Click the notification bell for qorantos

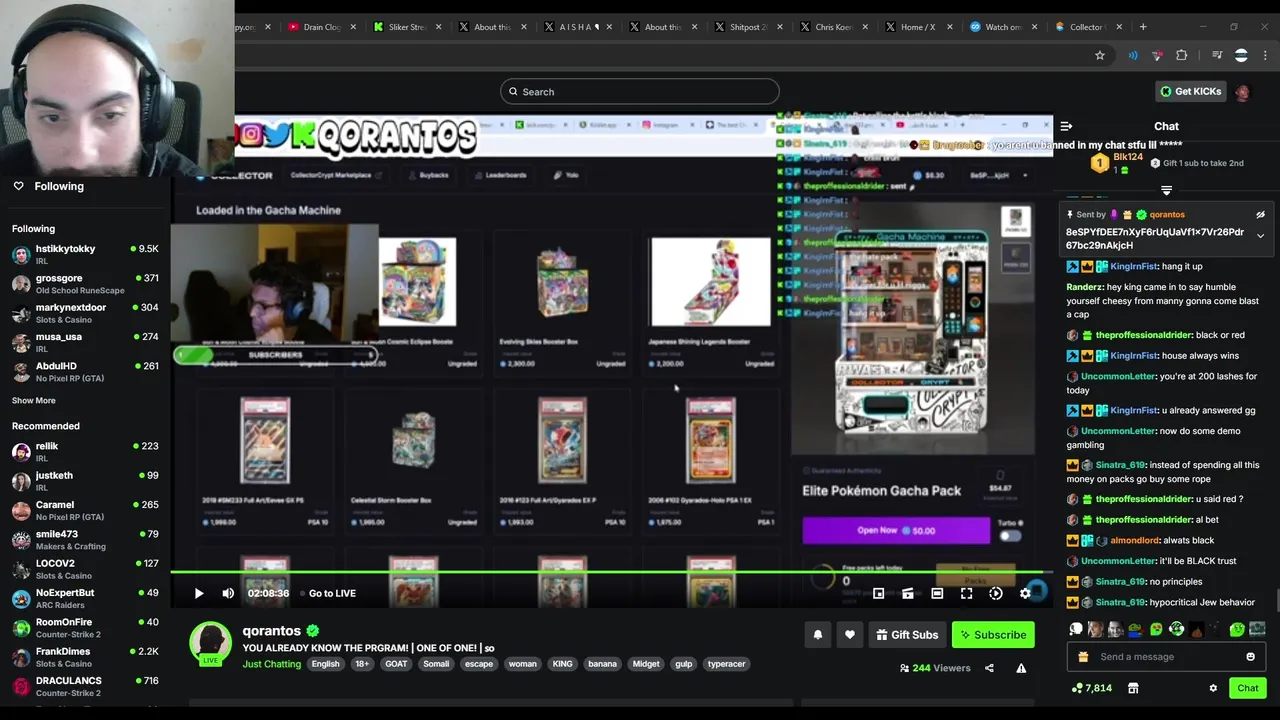click(818, 634)
